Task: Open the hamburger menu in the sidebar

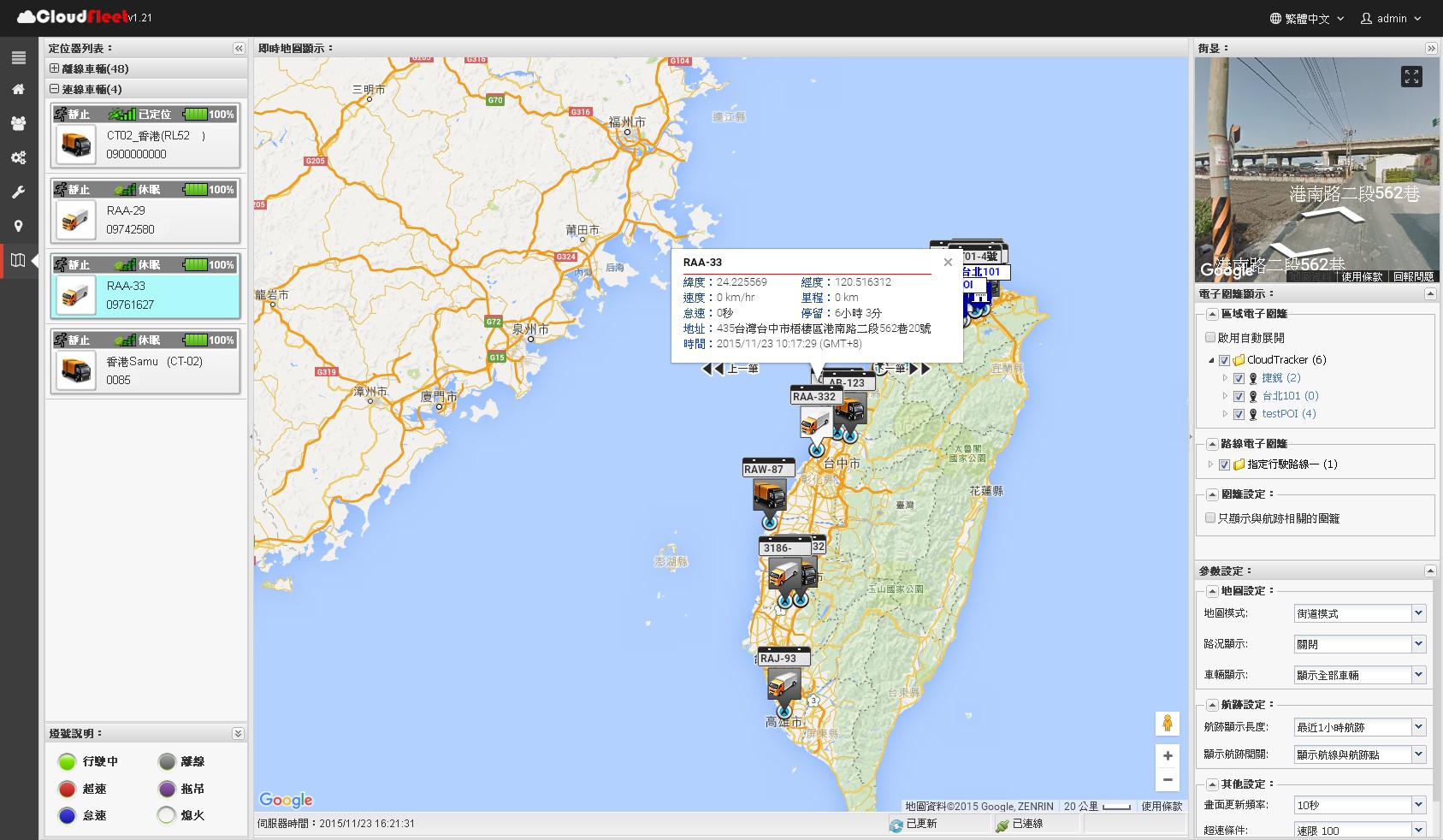Action: (18, 58)
